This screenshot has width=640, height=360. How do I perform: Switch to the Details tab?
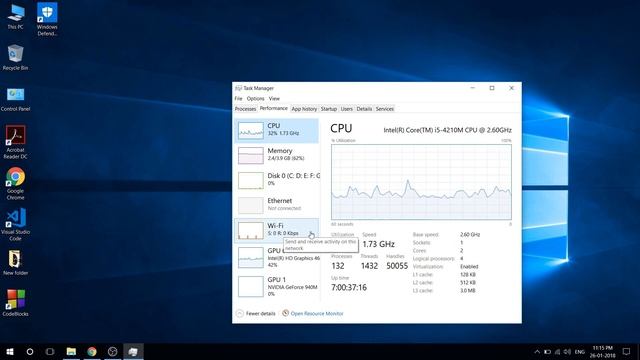364,109
